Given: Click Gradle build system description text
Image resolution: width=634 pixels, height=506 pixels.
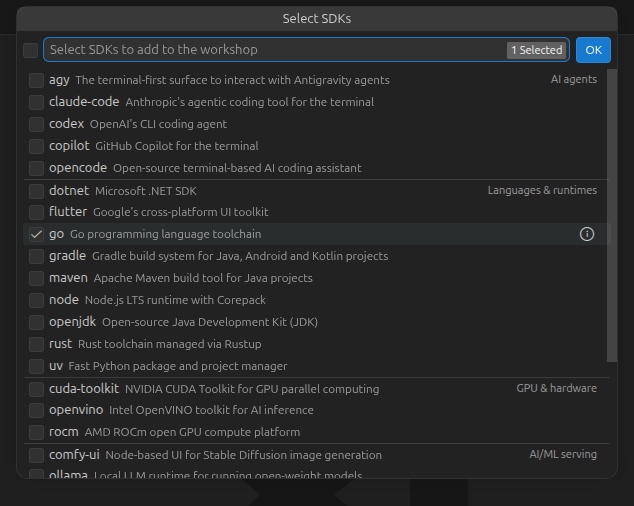Looking at the screenshot, I should [240, 256].
